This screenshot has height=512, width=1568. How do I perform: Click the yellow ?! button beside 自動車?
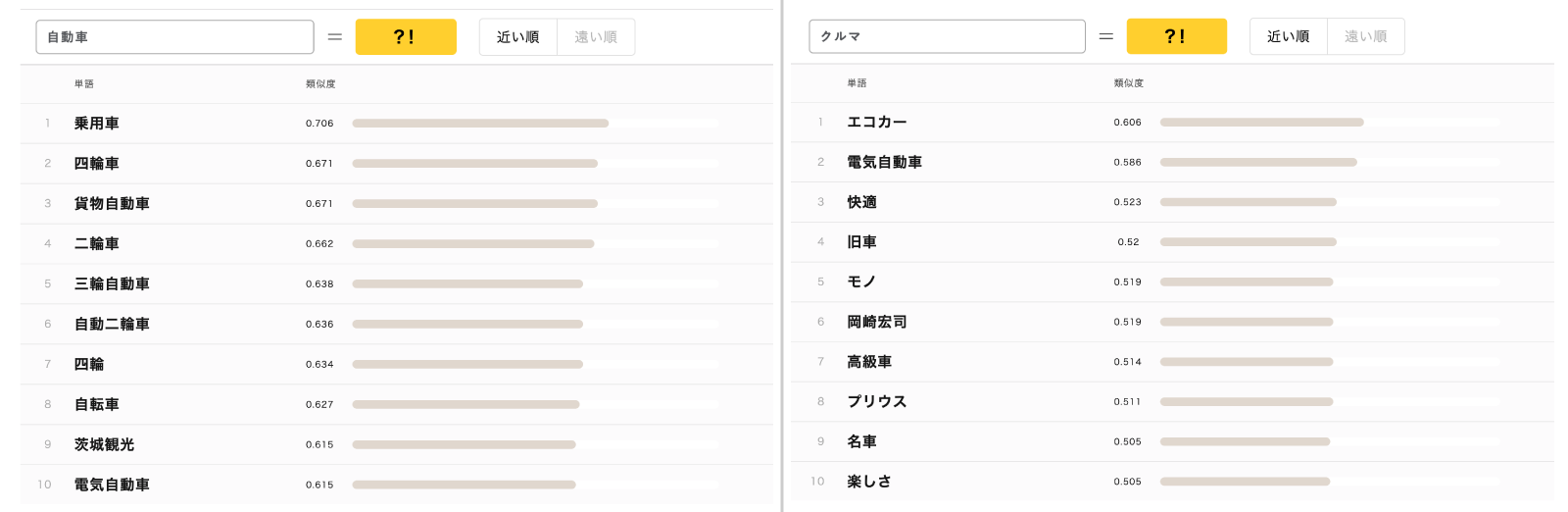click(406, 37)
